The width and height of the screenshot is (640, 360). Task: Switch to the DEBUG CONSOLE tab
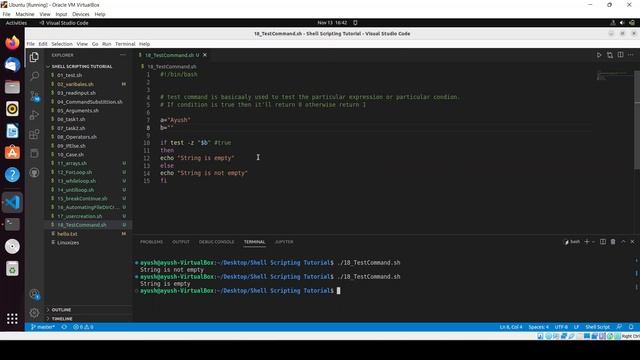click(217, 242)
